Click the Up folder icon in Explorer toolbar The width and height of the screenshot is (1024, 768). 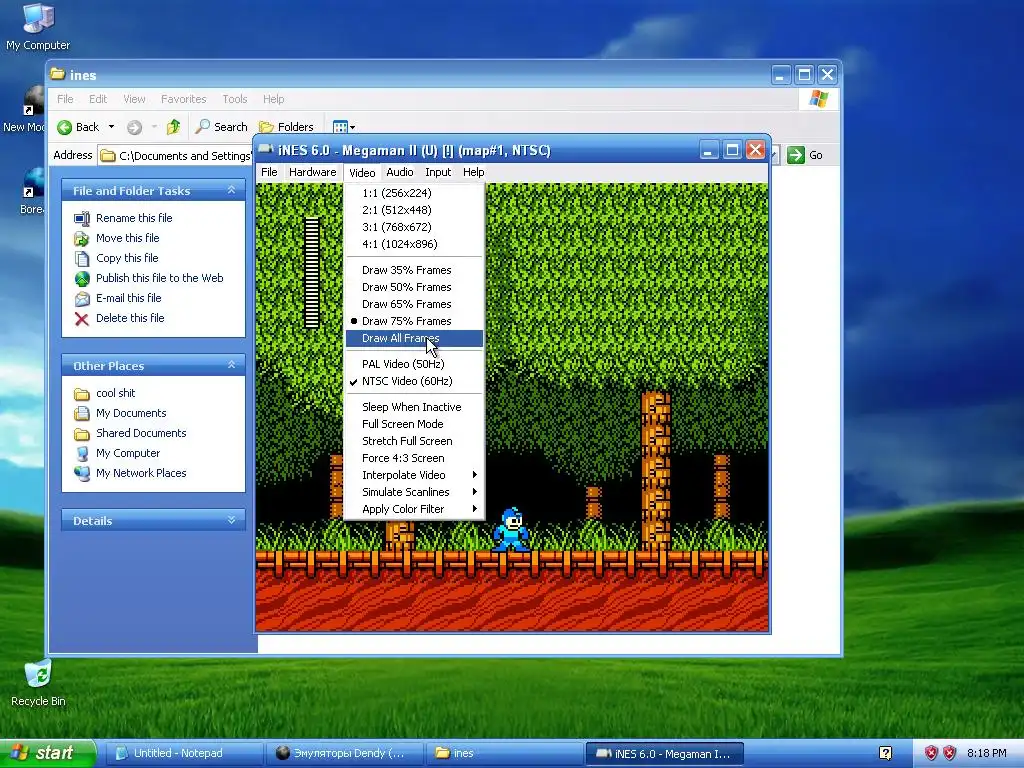(173, 127)
